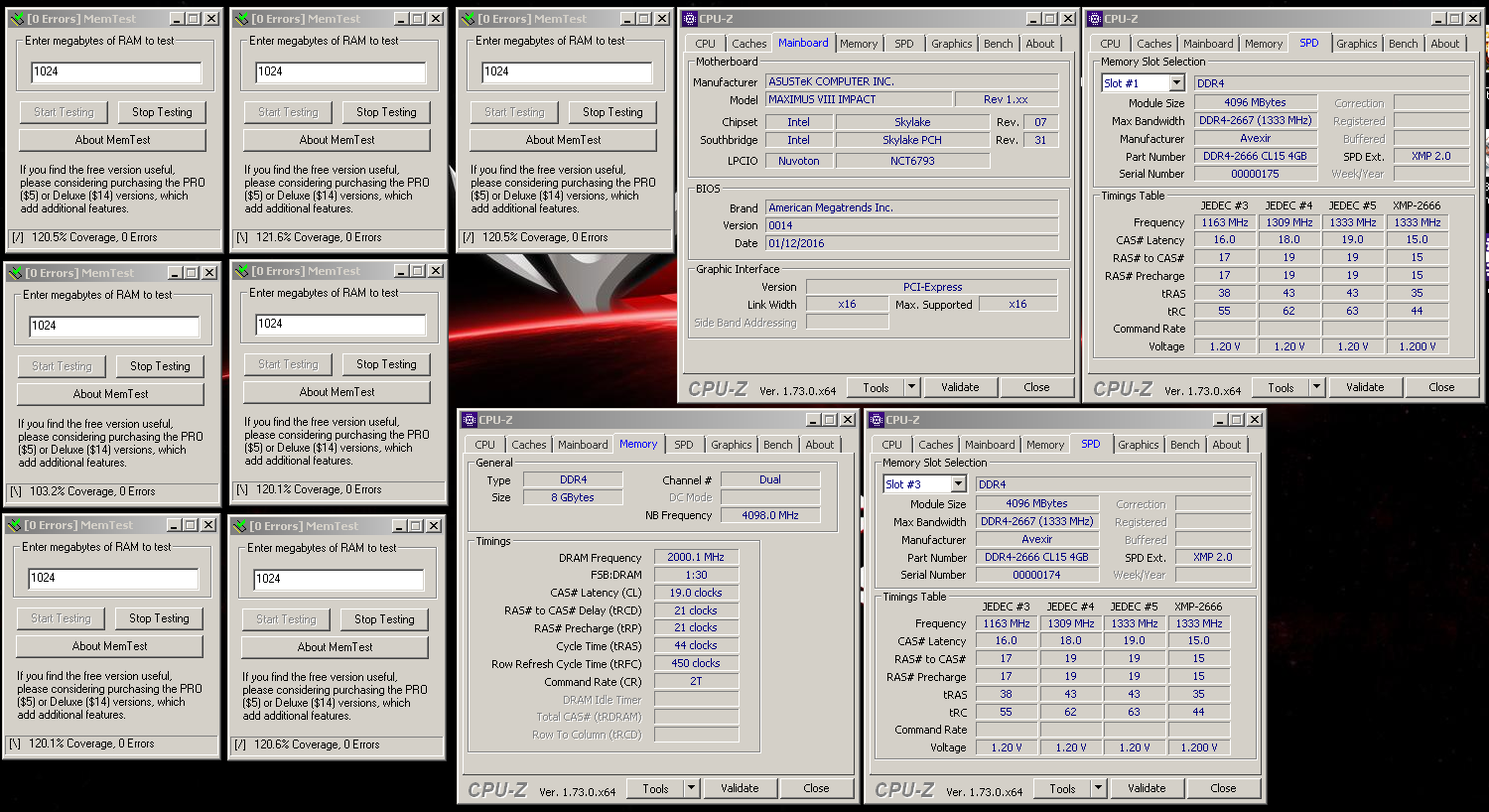The height and width of the screenshot is (812, 1489).
Task: Click RAM megabytes field in 121.6% coverage window
Action: coord(340,72)
